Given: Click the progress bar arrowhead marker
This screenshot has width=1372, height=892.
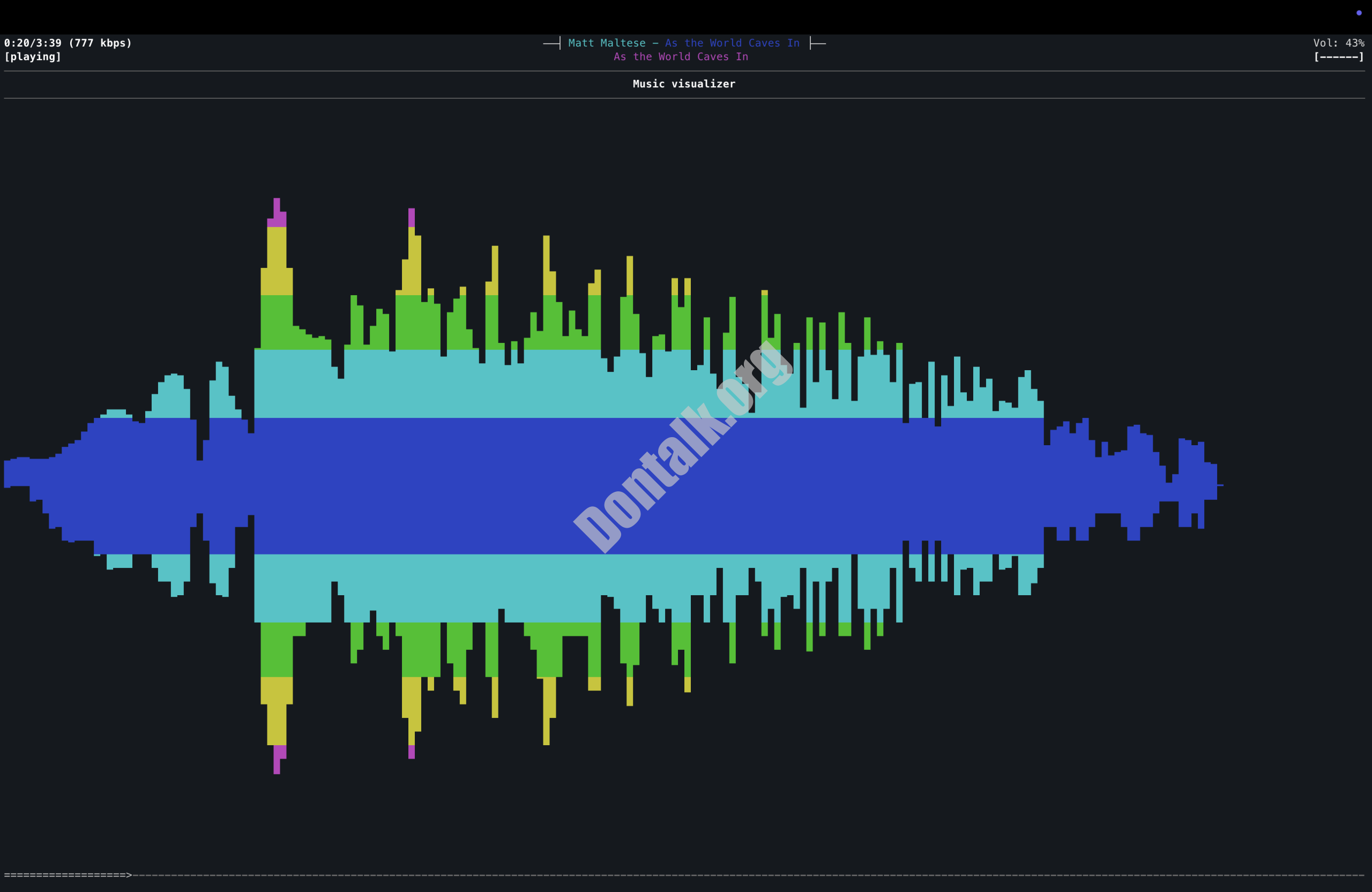Looking at the screenshot, I should coord(129,875).
